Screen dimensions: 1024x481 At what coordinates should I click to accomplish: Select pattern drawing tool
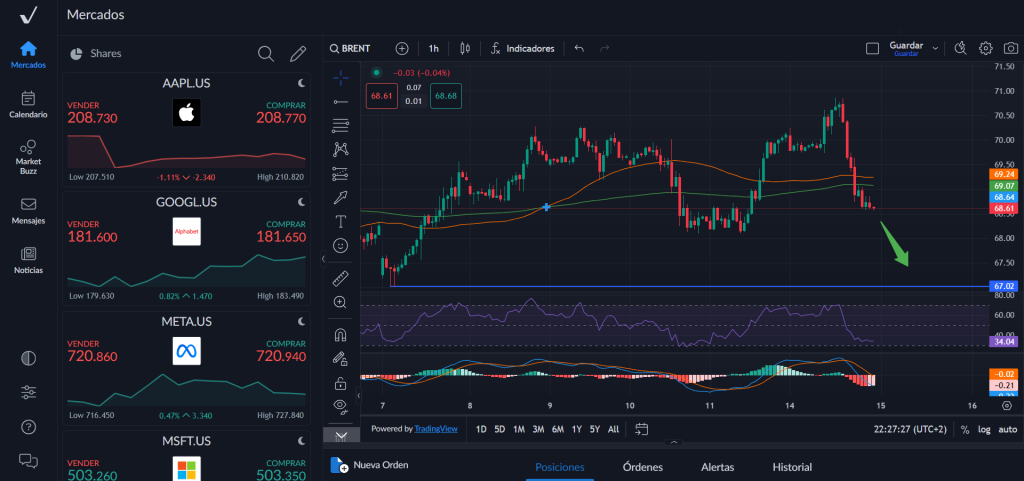coord(340,149)
